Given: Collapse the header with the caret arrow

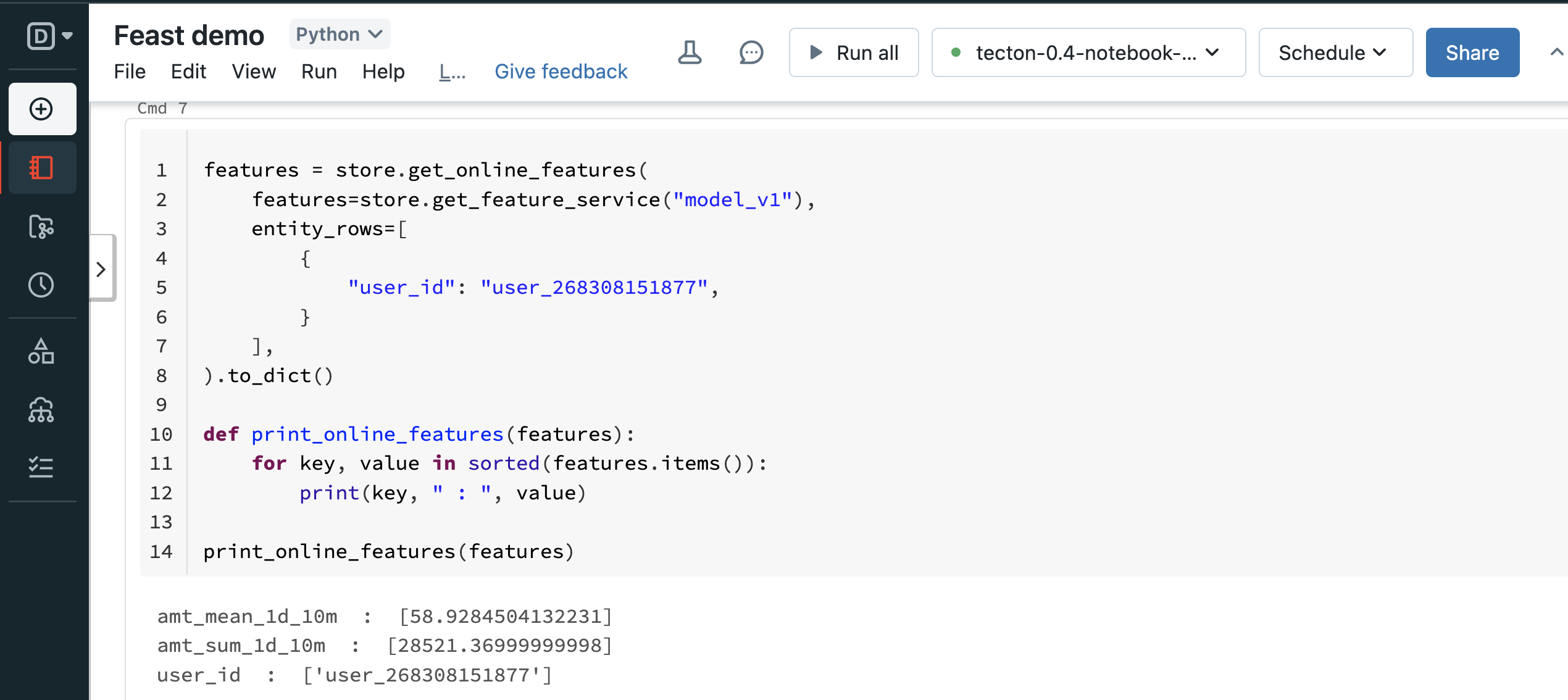Looking at the screenshot, I should (1556, 52).
